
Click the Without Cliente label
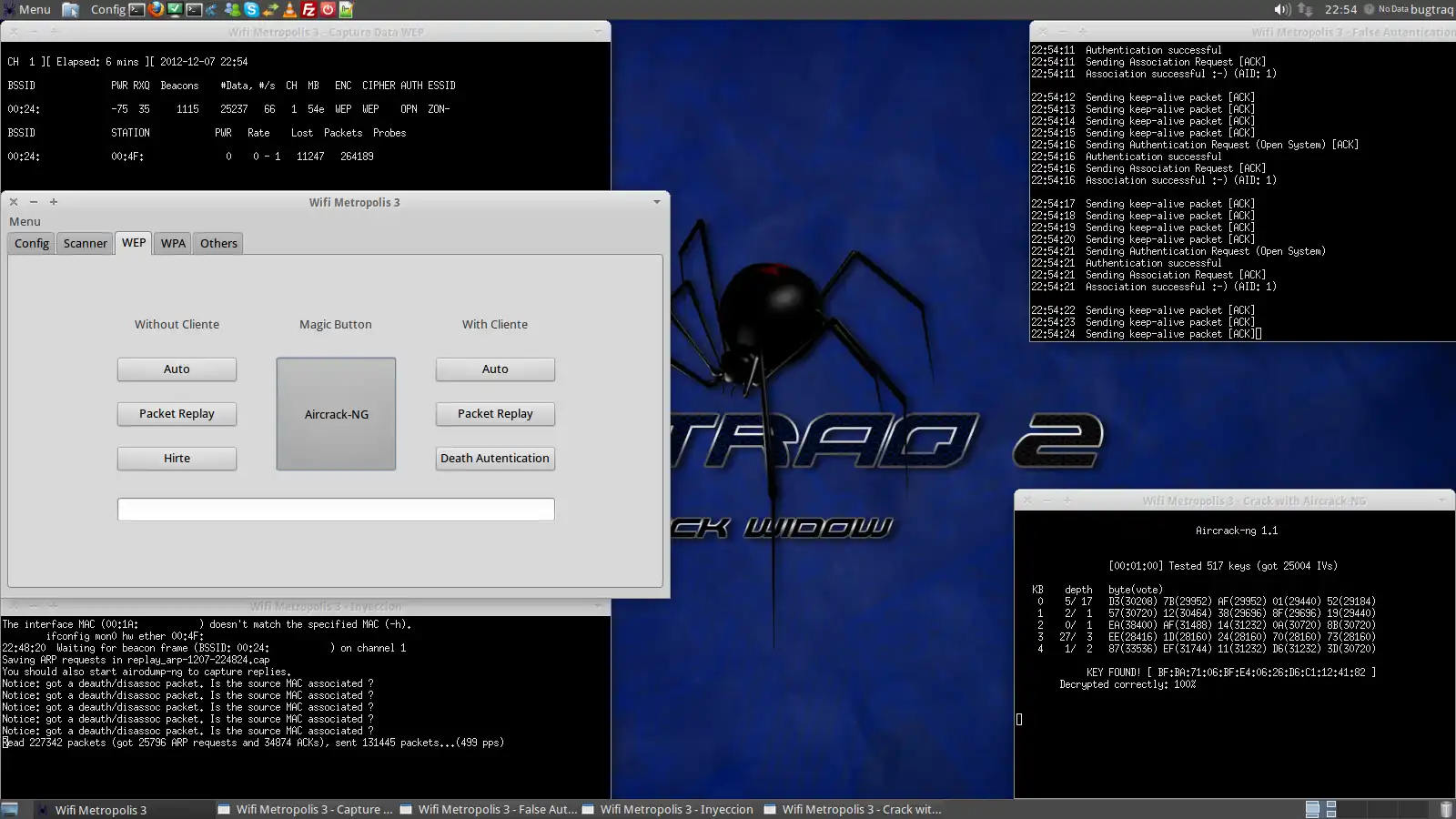[x=177, y=324]
